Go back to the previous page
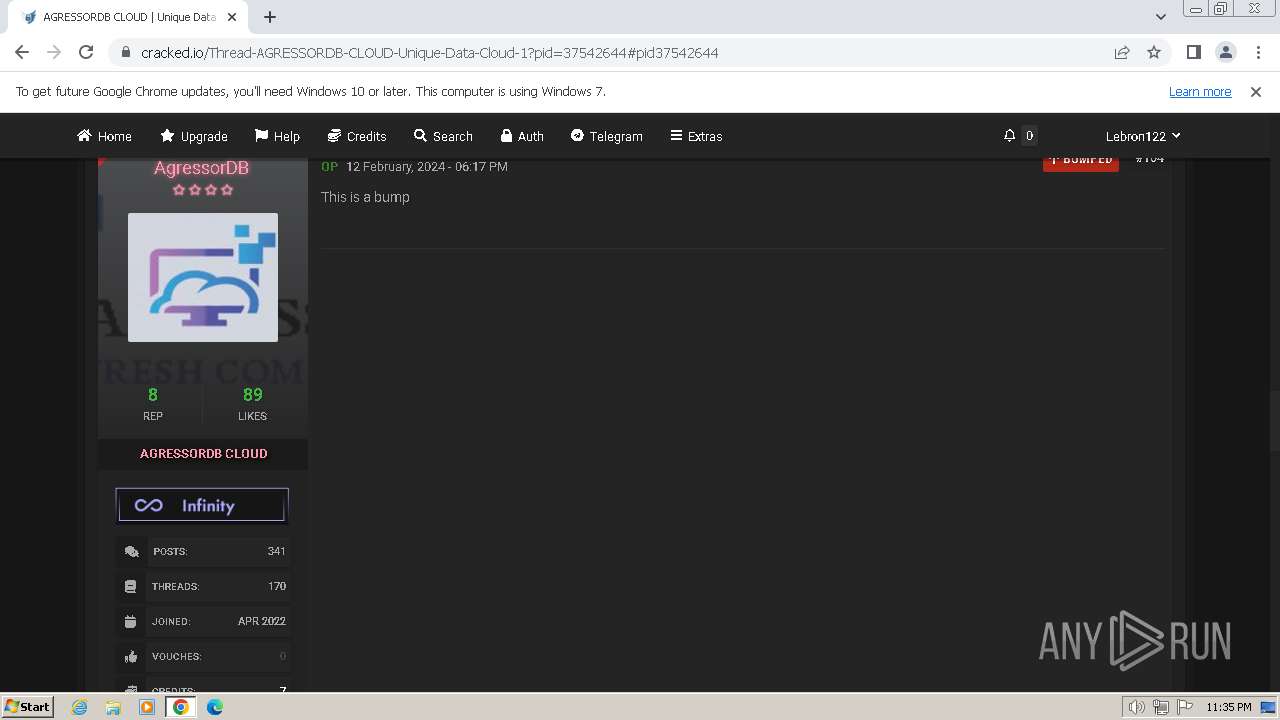This screenshot has height=720, width=1280. [22, 53]
